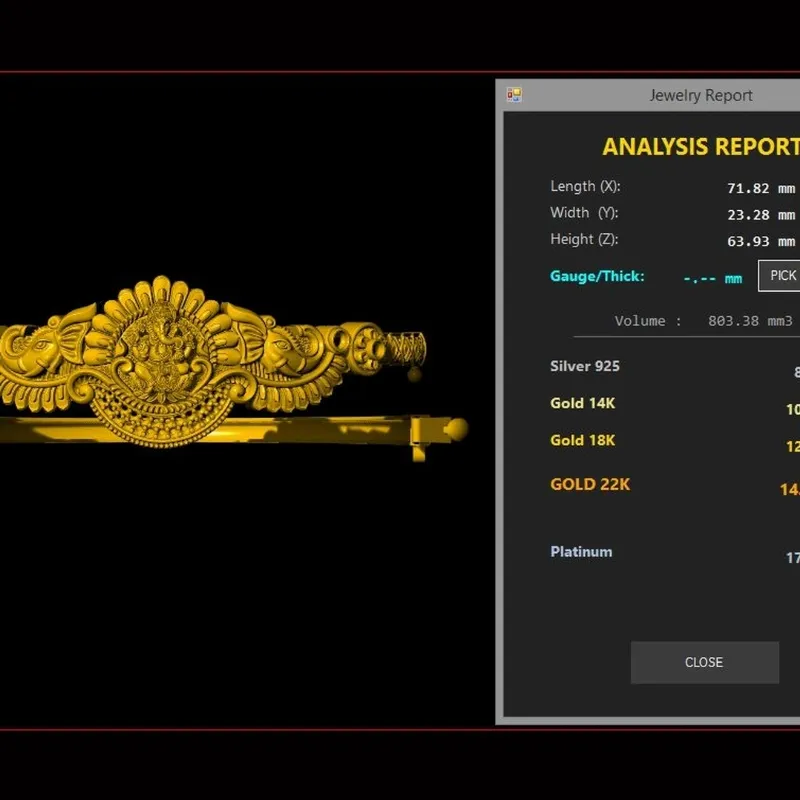
Task: Click the 803.38 mm3 volume value
Action: tap(750, 321)
